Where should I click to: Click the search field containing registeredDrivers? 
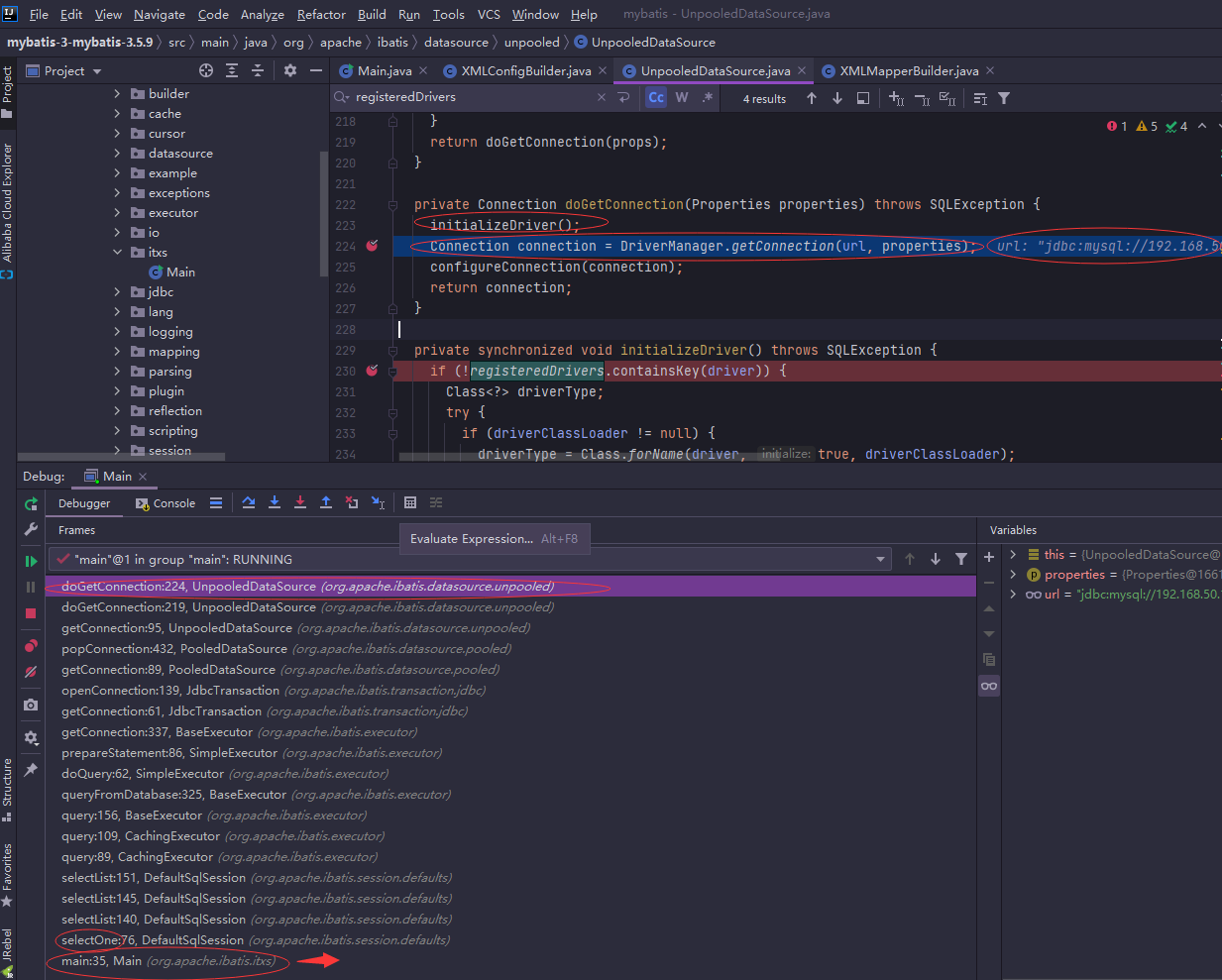pyautogui.click(x=471, y=97)
